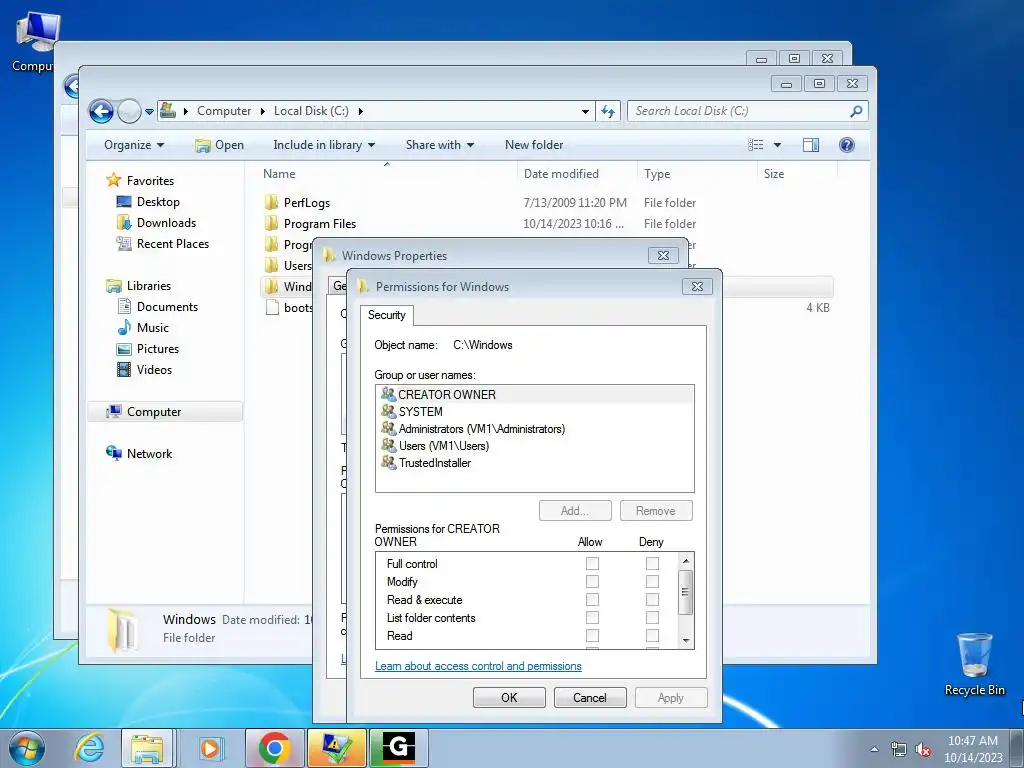The width and height of the screenshot is (1024, 768).
Task: Check Deny for List folder contents
Action: click(x=652, y=617)
